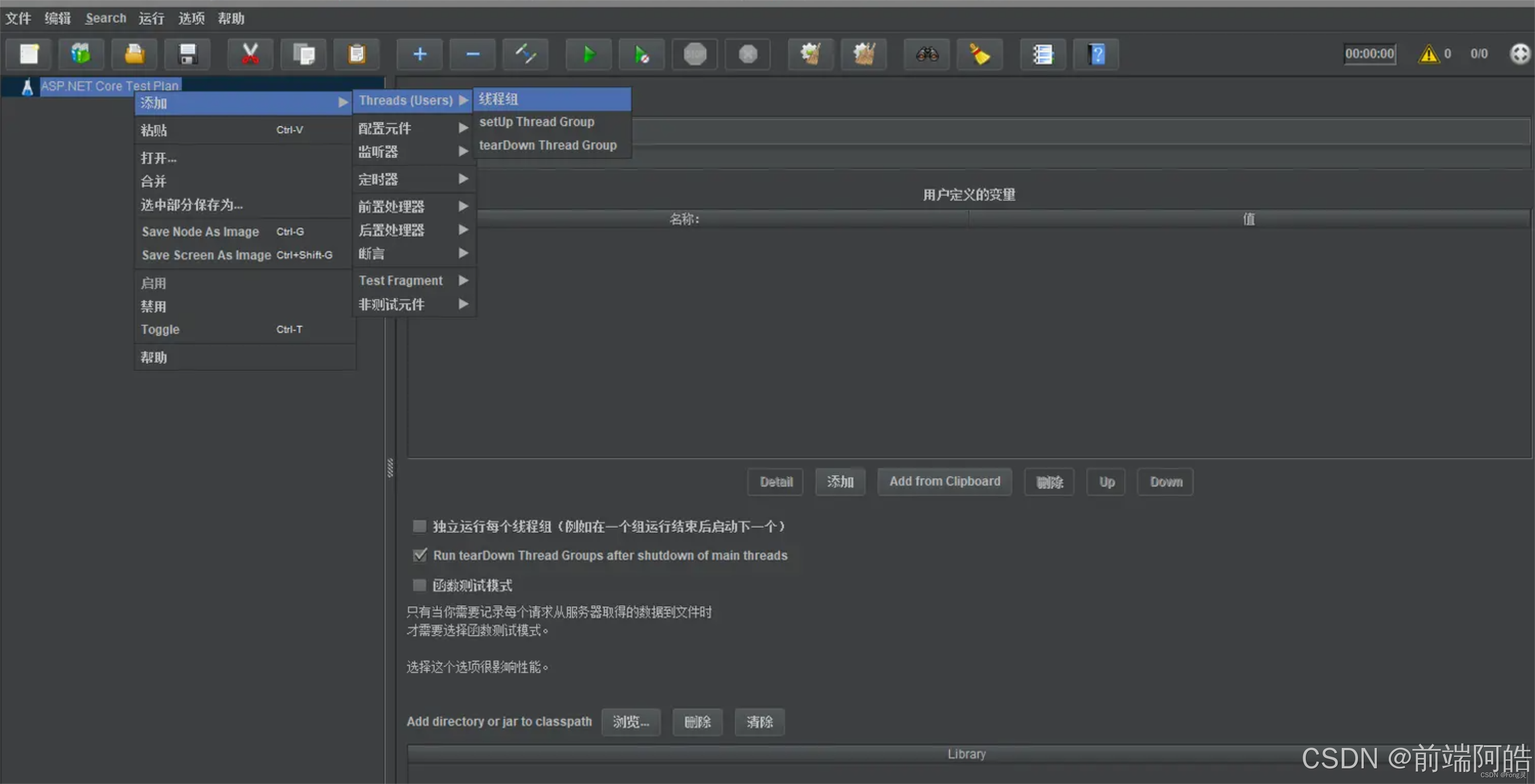Click the green Start run icon

click(x=588, y=54)
